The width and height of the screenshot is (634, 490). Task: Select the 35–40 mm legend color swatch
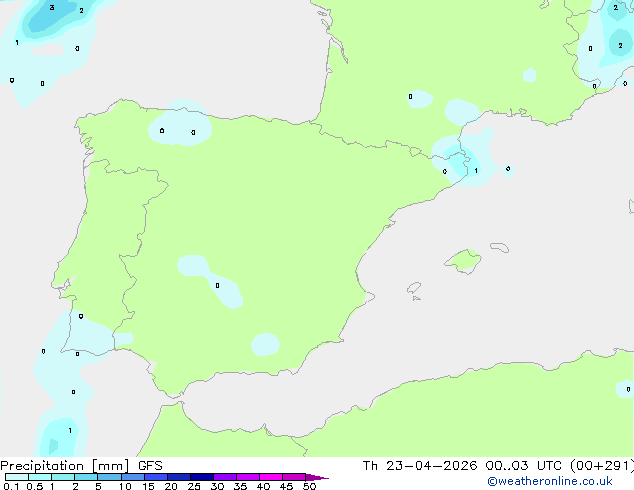248,477
